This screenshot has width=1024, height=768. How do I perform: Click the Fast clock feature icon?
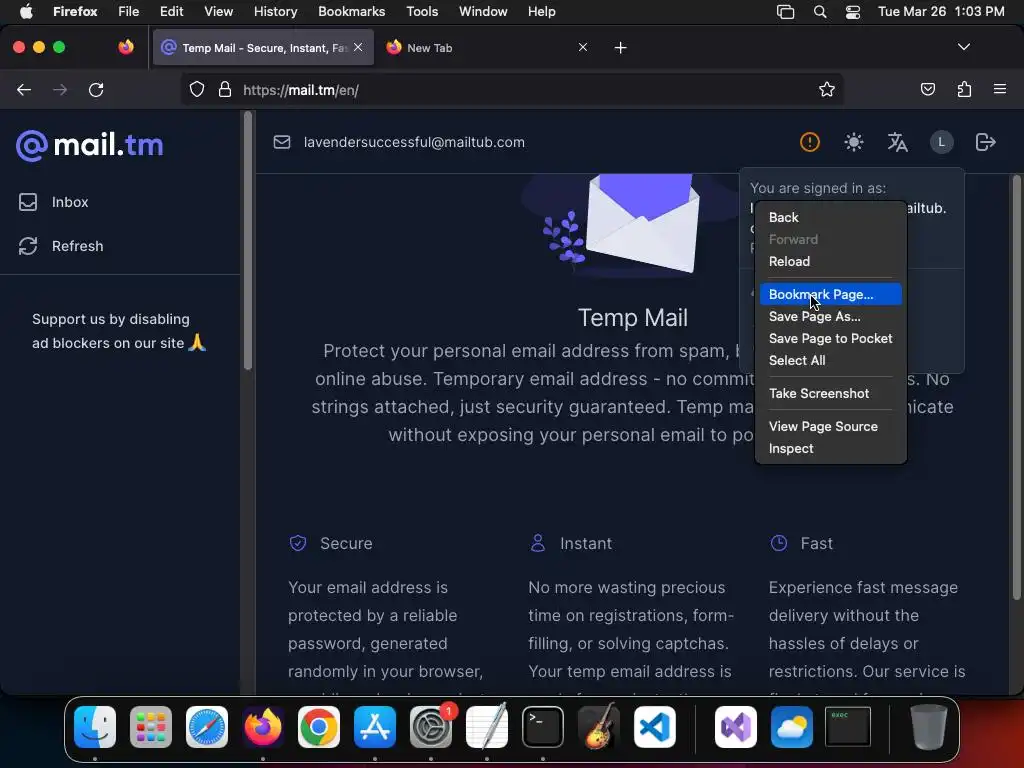point(778,543)
